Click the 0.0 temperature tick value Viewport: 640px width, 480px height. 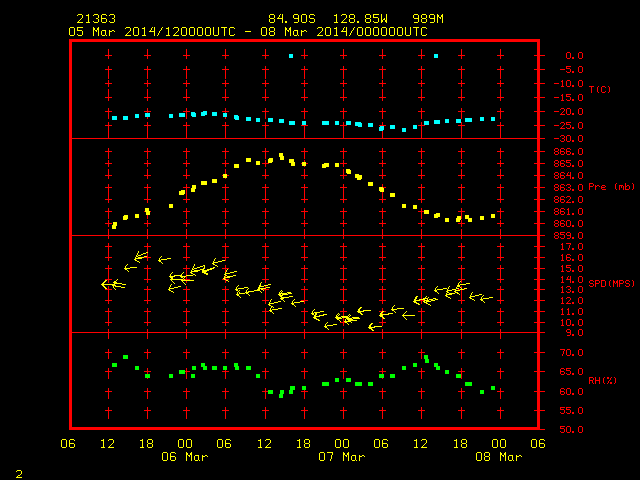(574, 56)
